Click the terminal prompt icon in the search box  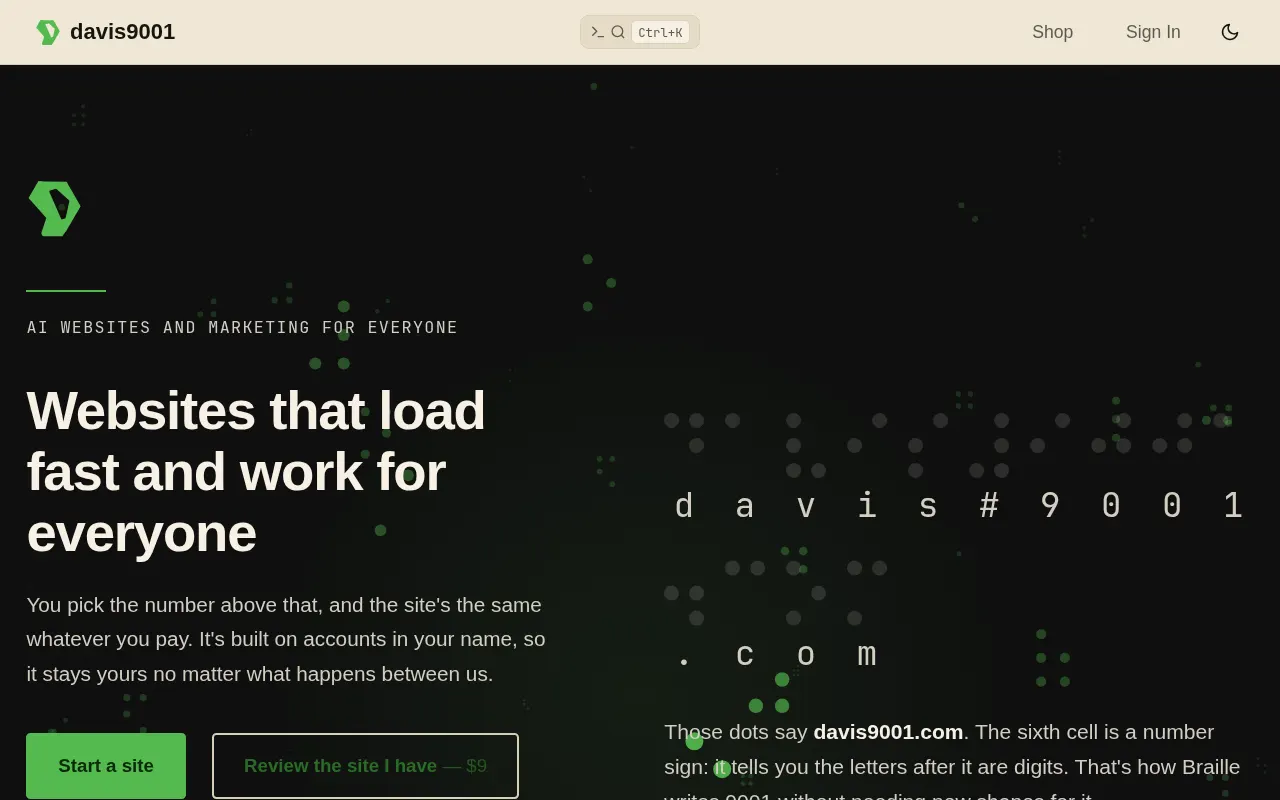coord(597,32)
